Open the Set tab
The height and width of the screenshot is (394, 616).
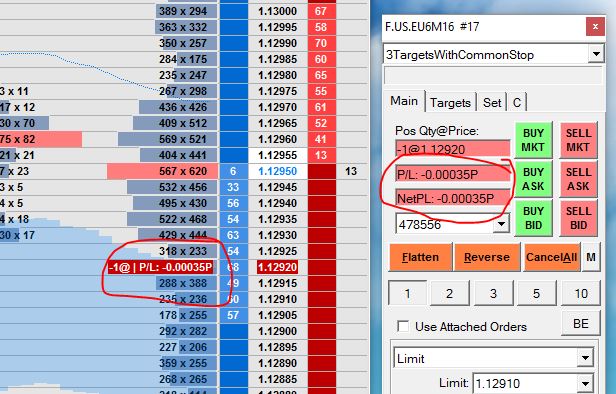point(492,103)
